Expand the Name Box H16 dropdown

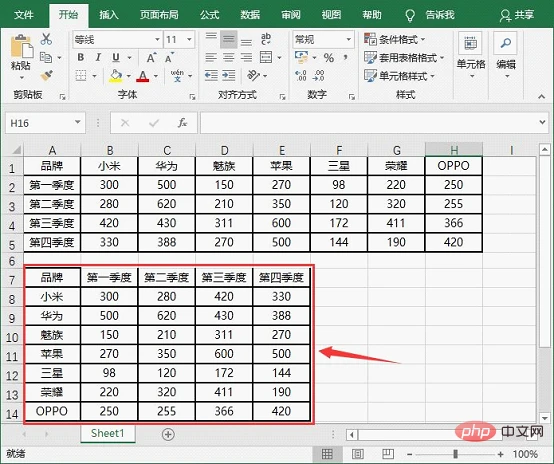pyautogui.click(x=78, y=122)
